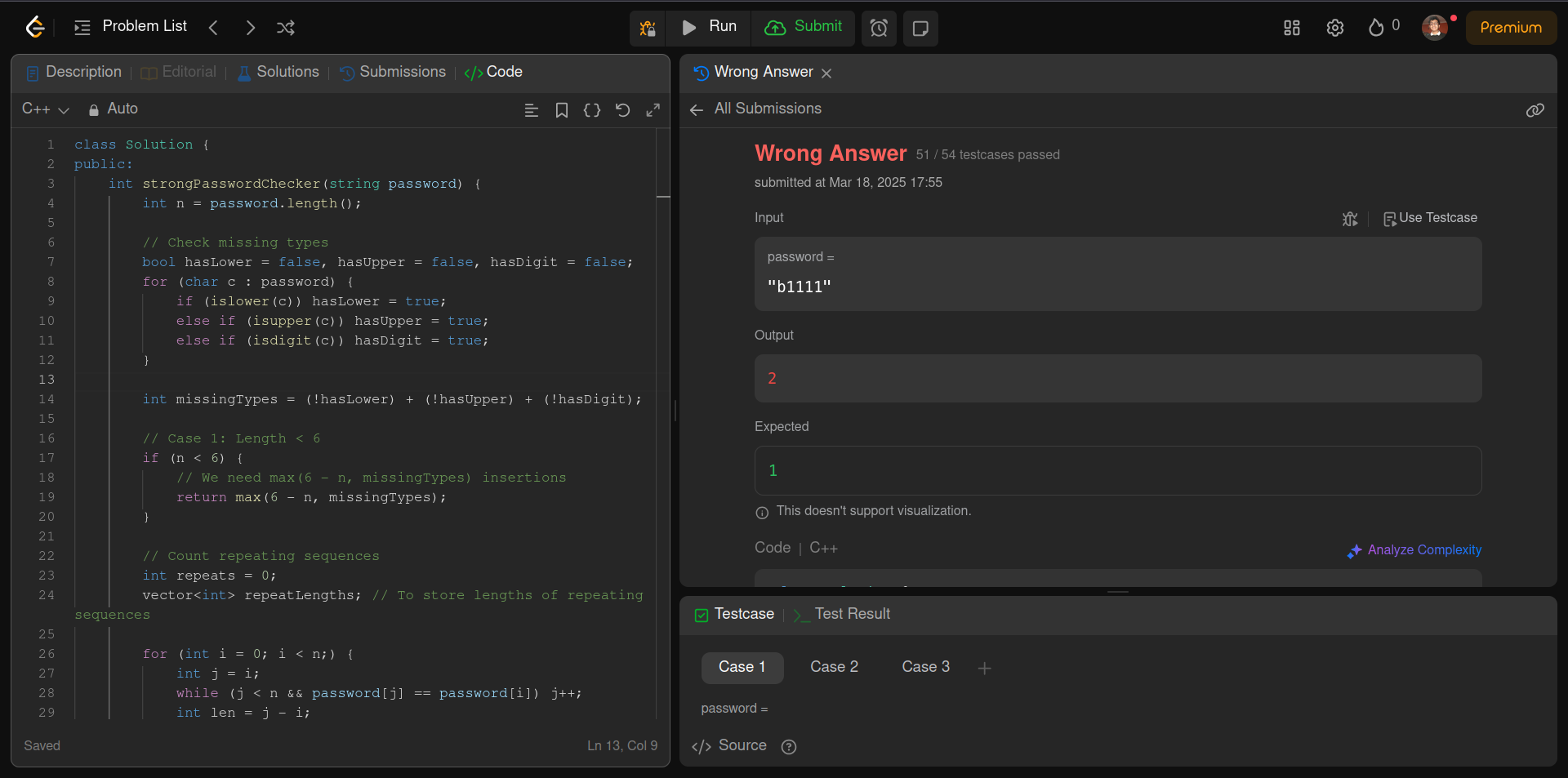
Task: Select the Wrong Answer tab
Action: pyautogui.click(x=754, y=72)
